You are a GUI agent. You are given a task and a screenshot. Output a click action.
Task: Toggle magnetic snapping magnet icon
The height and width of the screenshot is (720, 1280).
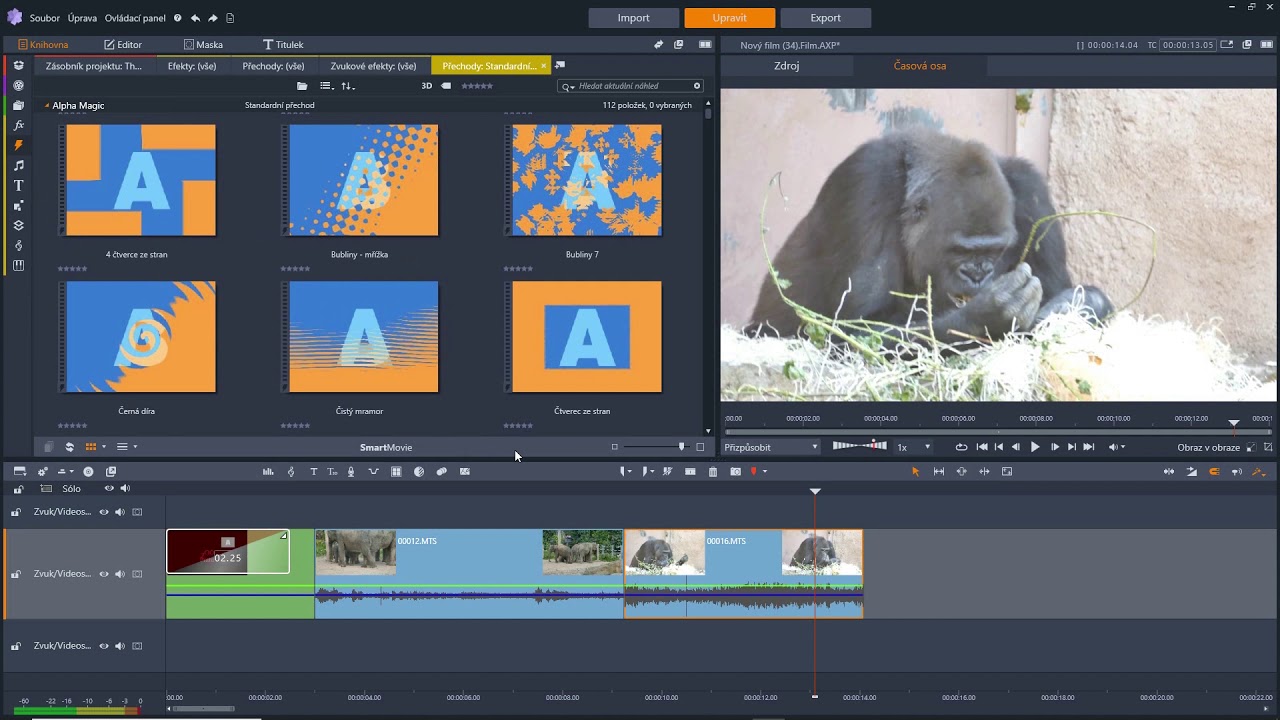1214,471
